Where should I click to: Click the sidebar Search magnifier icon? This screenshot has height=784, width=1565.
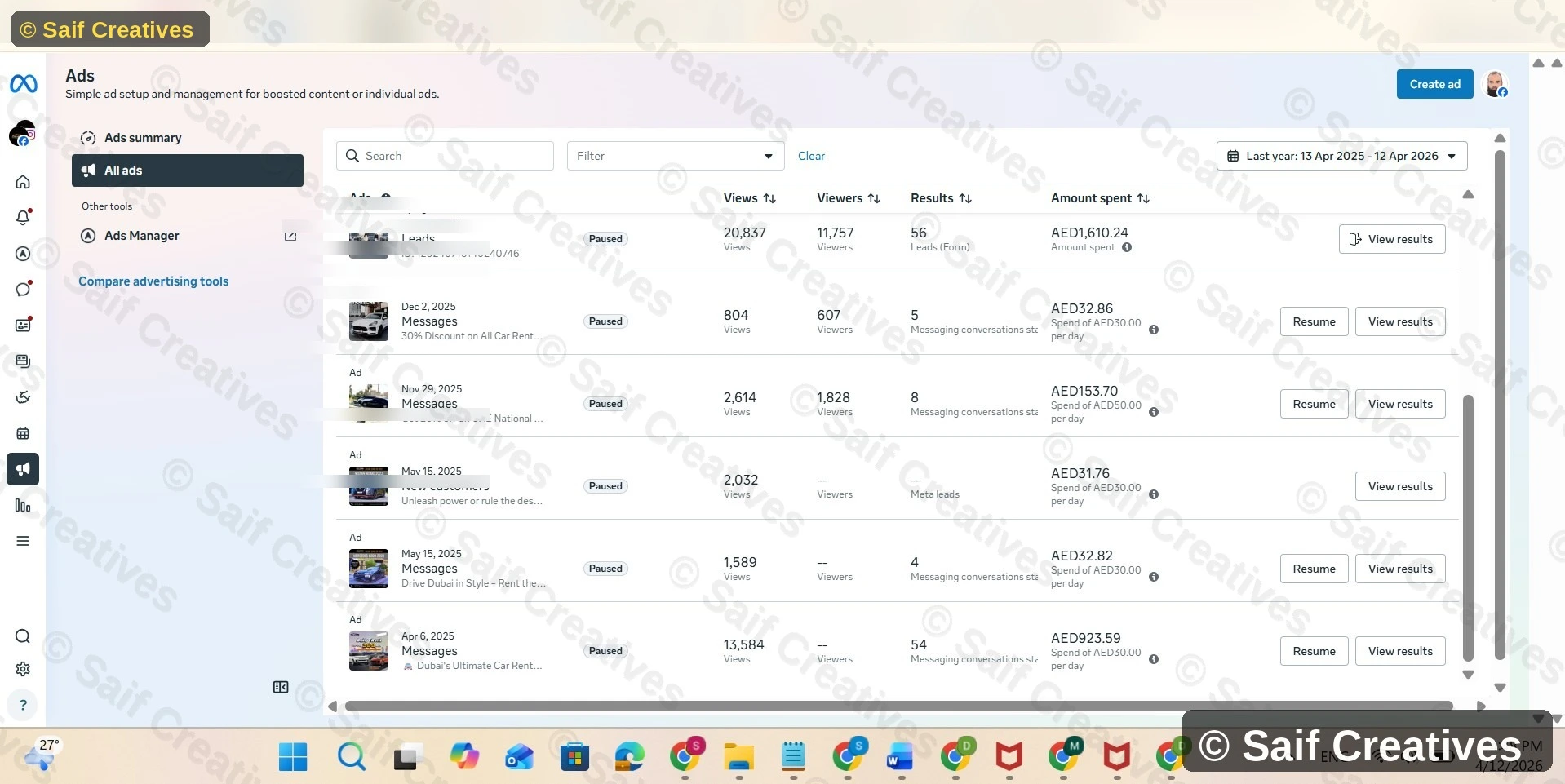pos(23,636)
